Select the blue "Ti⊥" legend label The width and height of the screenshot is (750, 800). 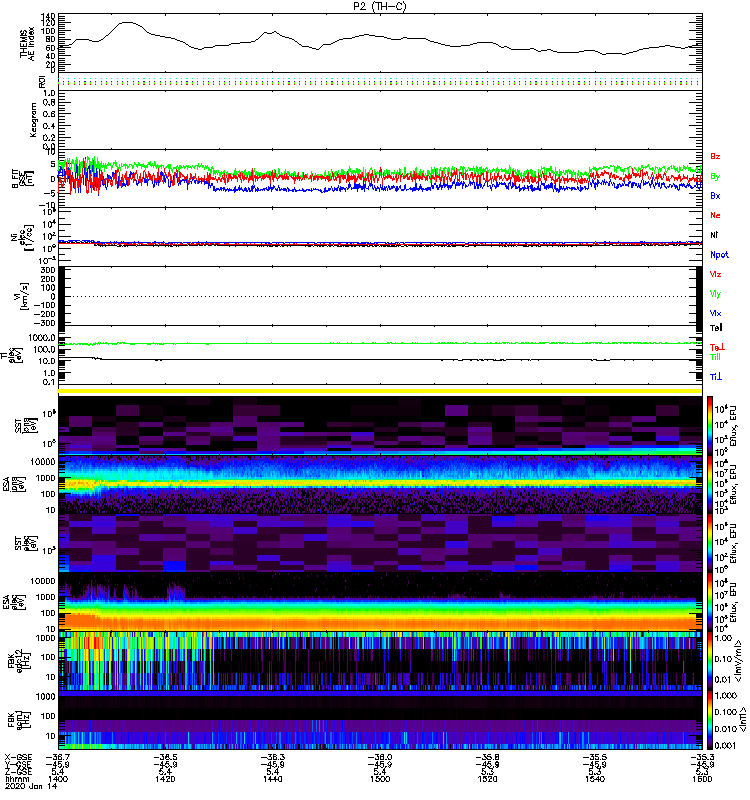(716, 377)
